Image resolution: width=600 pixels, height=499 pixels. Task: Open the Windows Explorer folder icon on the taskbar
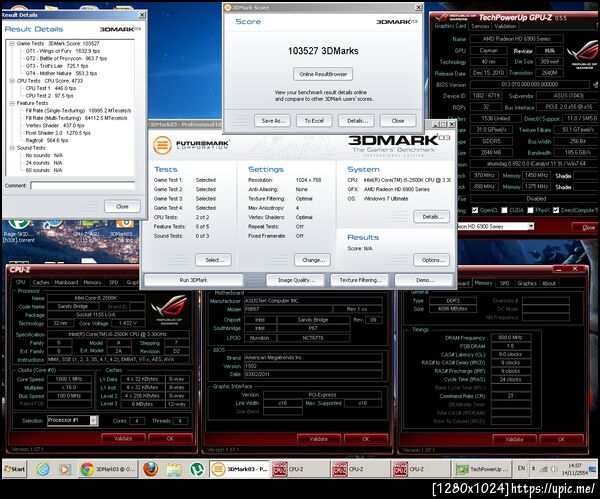coord(174,469)
